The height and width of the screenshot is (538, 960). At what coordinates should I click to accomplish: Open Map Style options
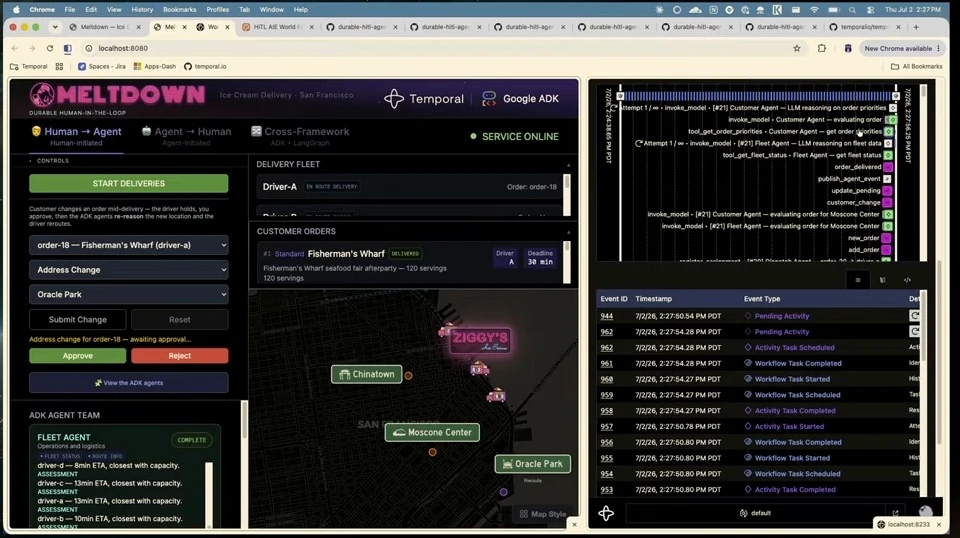(542, 514)
